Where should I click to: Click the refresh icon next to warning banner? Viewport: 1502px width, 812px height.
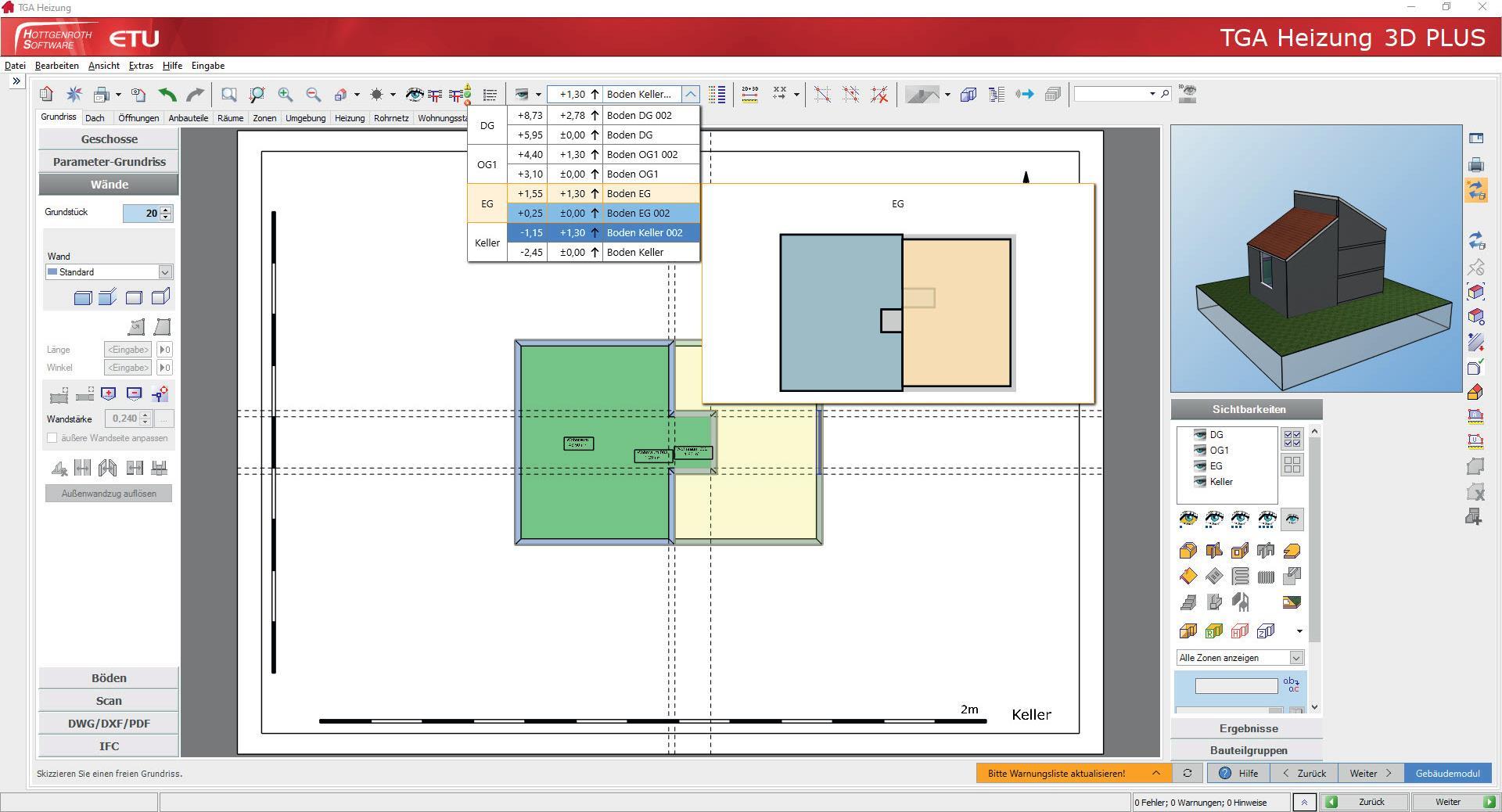click(x=1188, y=773)
